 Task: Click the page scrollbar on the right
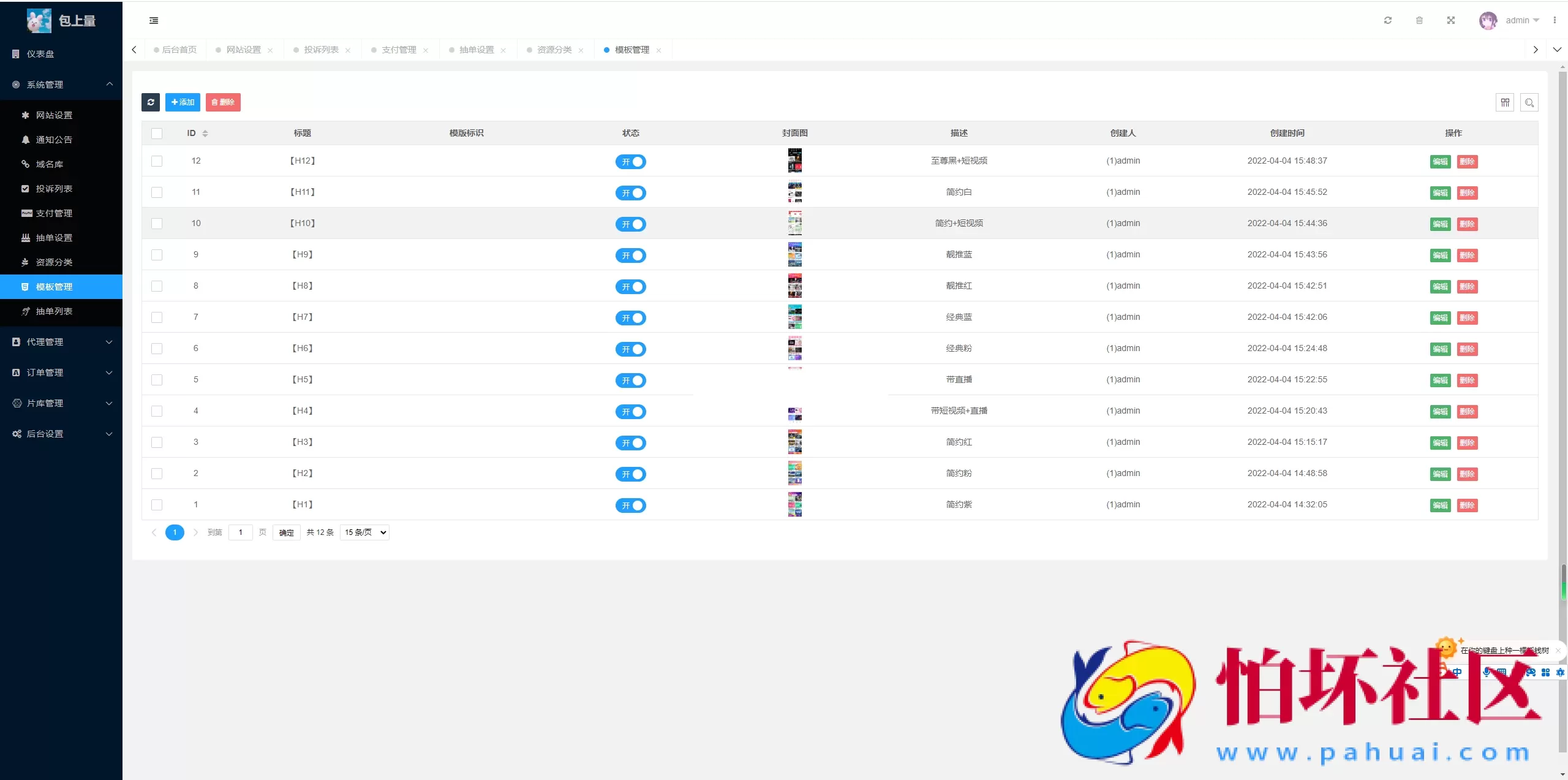[1562, 368]
